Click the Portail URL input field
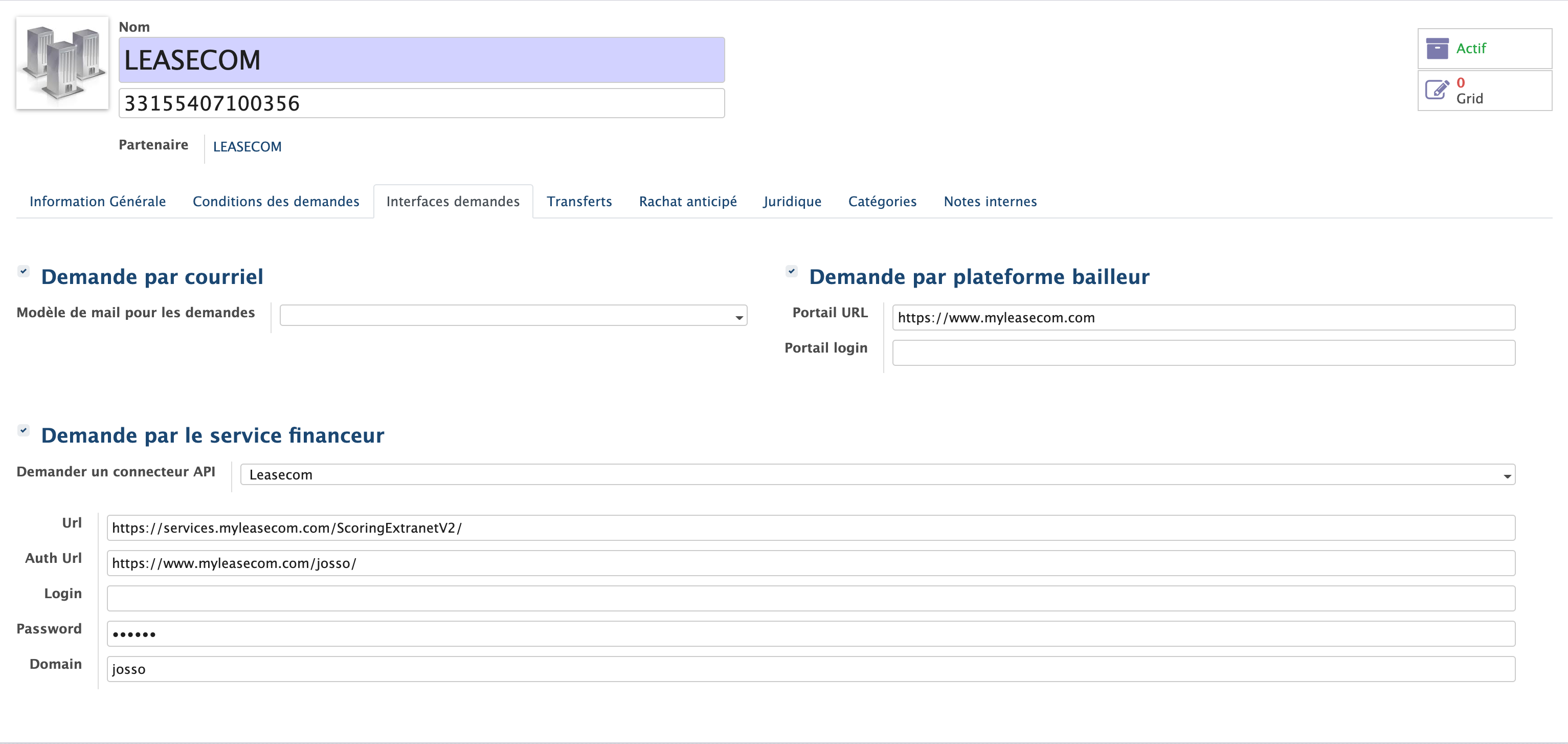Screen dimensions: 1568x744 point(1203,318)
